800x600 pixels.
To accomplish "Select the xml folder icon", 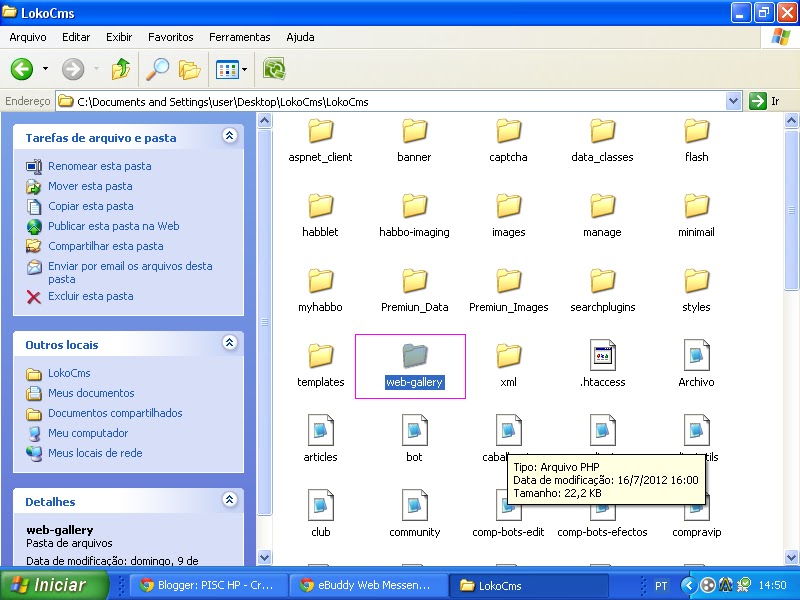I will tap(508, 356).
